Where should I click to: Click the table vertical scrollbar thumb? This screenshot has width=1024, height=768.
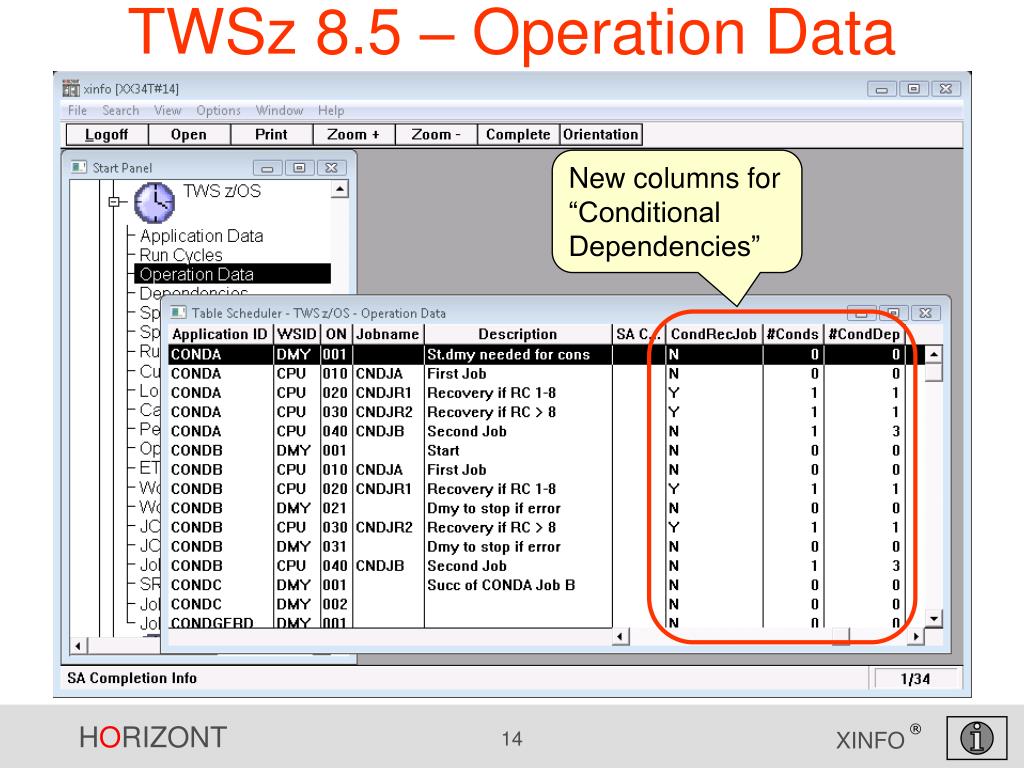(x=934, y=372)
